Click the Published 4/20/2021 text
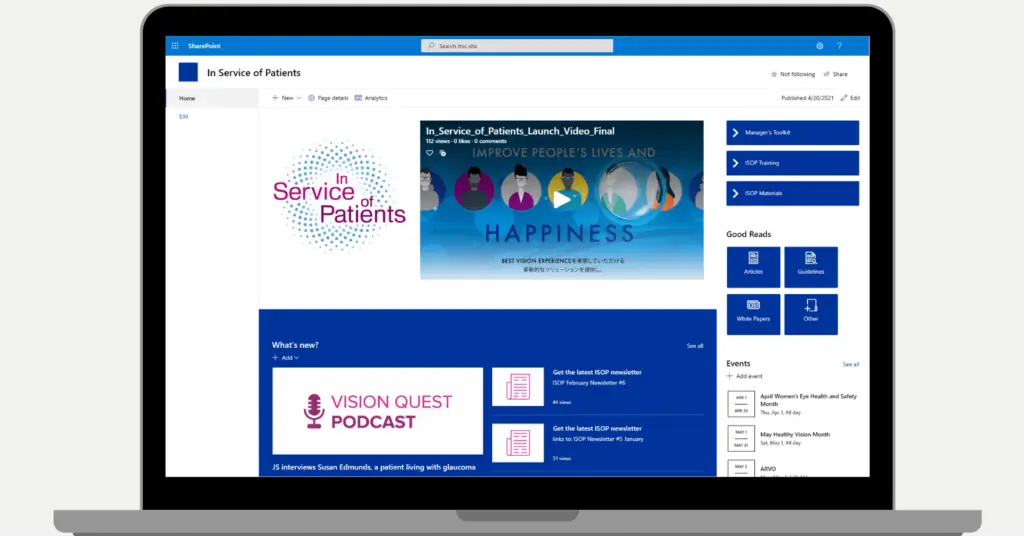 (807, 98)
